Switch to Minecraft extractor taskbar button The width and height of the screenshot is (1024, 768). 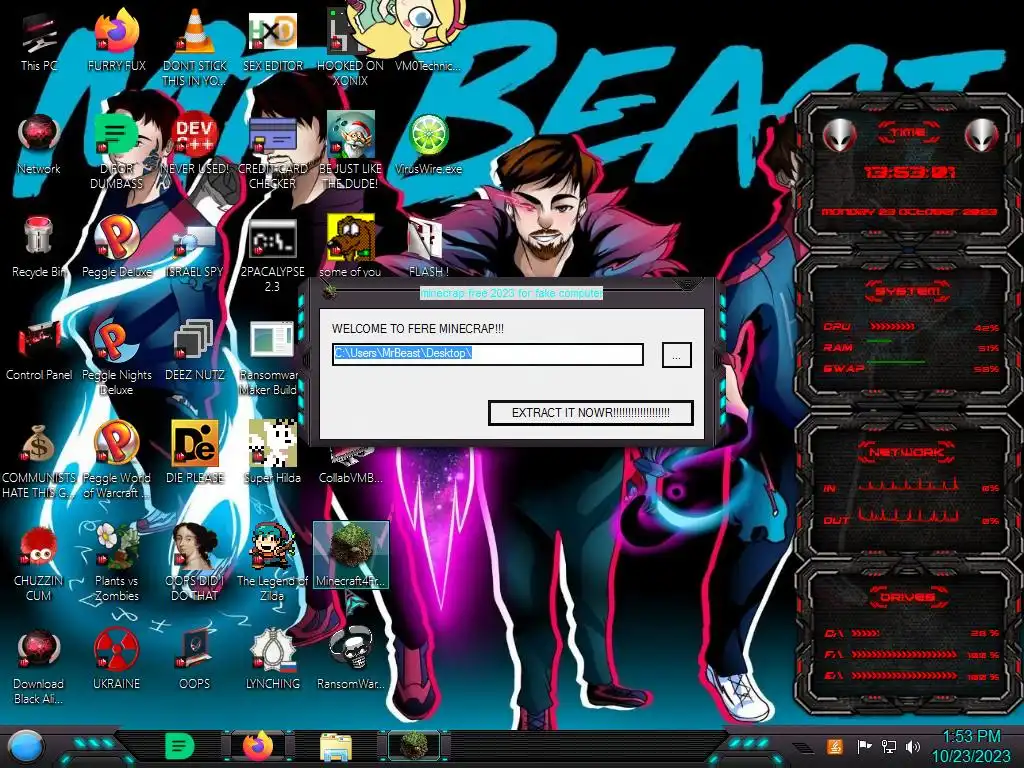pyautogui.click(x=414, y=746)
